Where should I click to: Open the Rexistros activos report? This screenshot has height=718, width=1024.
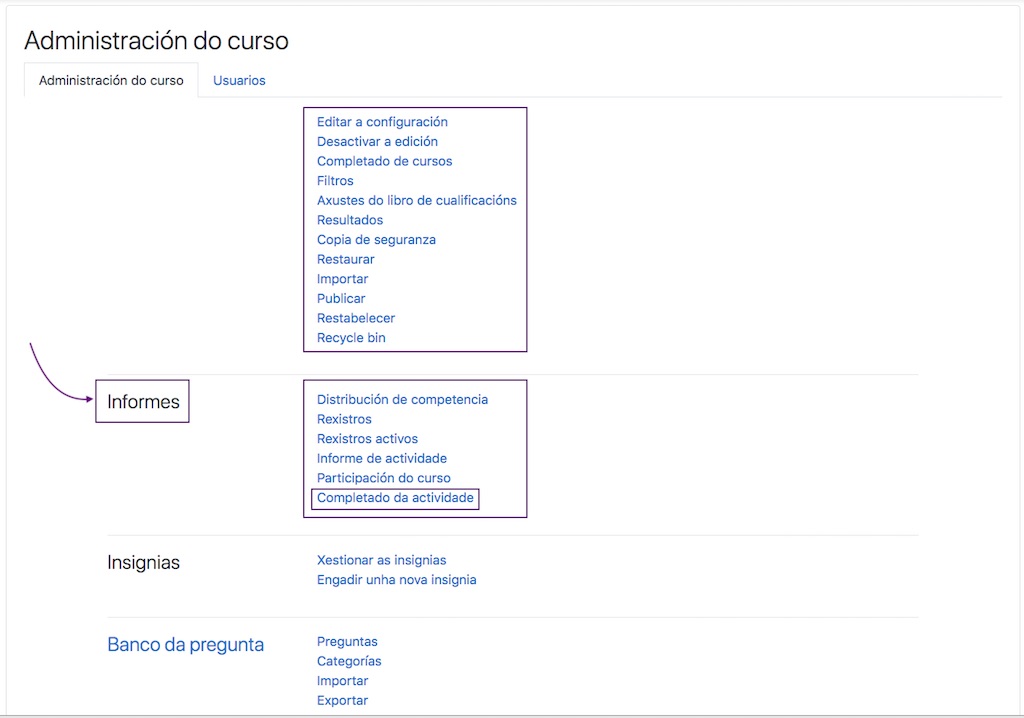[x=367, y=438]
